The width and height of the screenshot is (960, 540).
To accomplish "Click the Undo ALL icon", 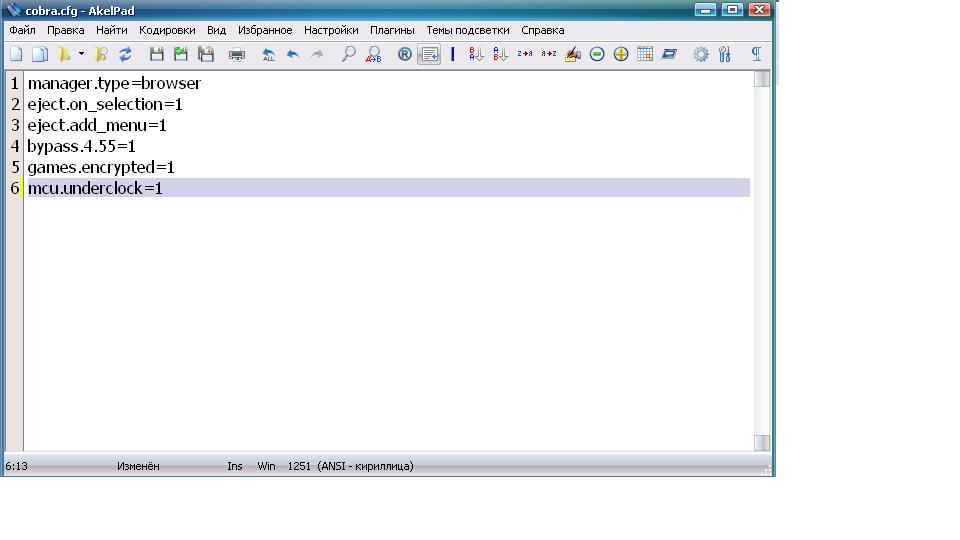I will pyautogui.click(x=268, y=54).
